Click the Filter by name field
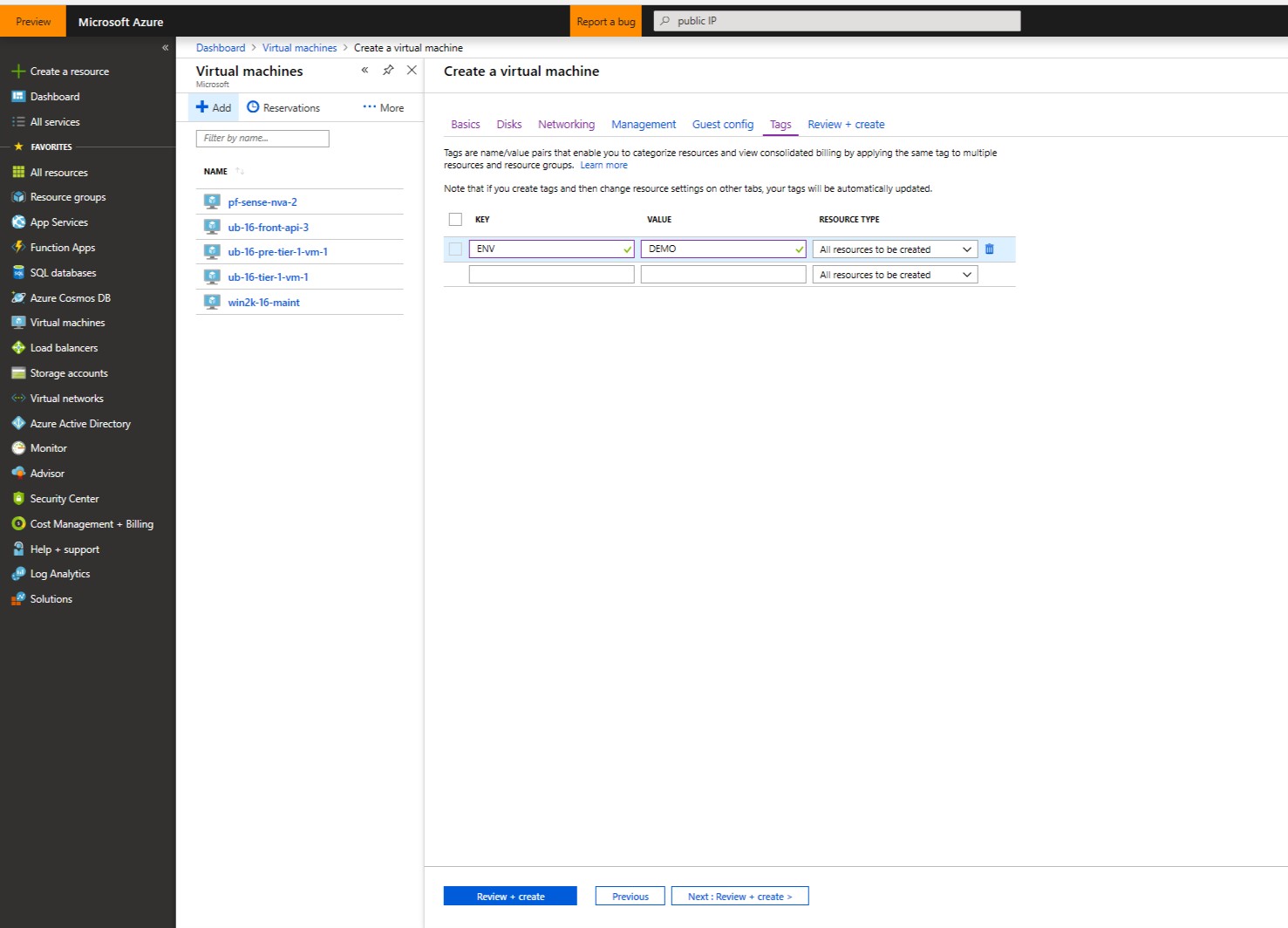 (262, 139)
